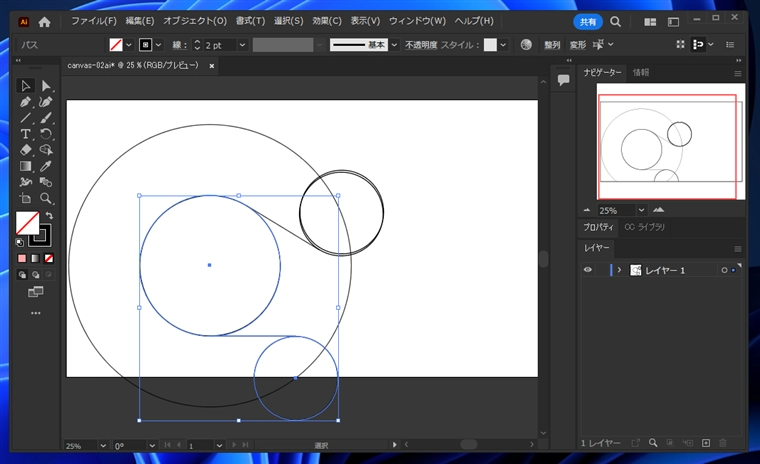Viewport: 760px width, 464px height.
Task: Select the Gradient tool
Action: point(26,166)
